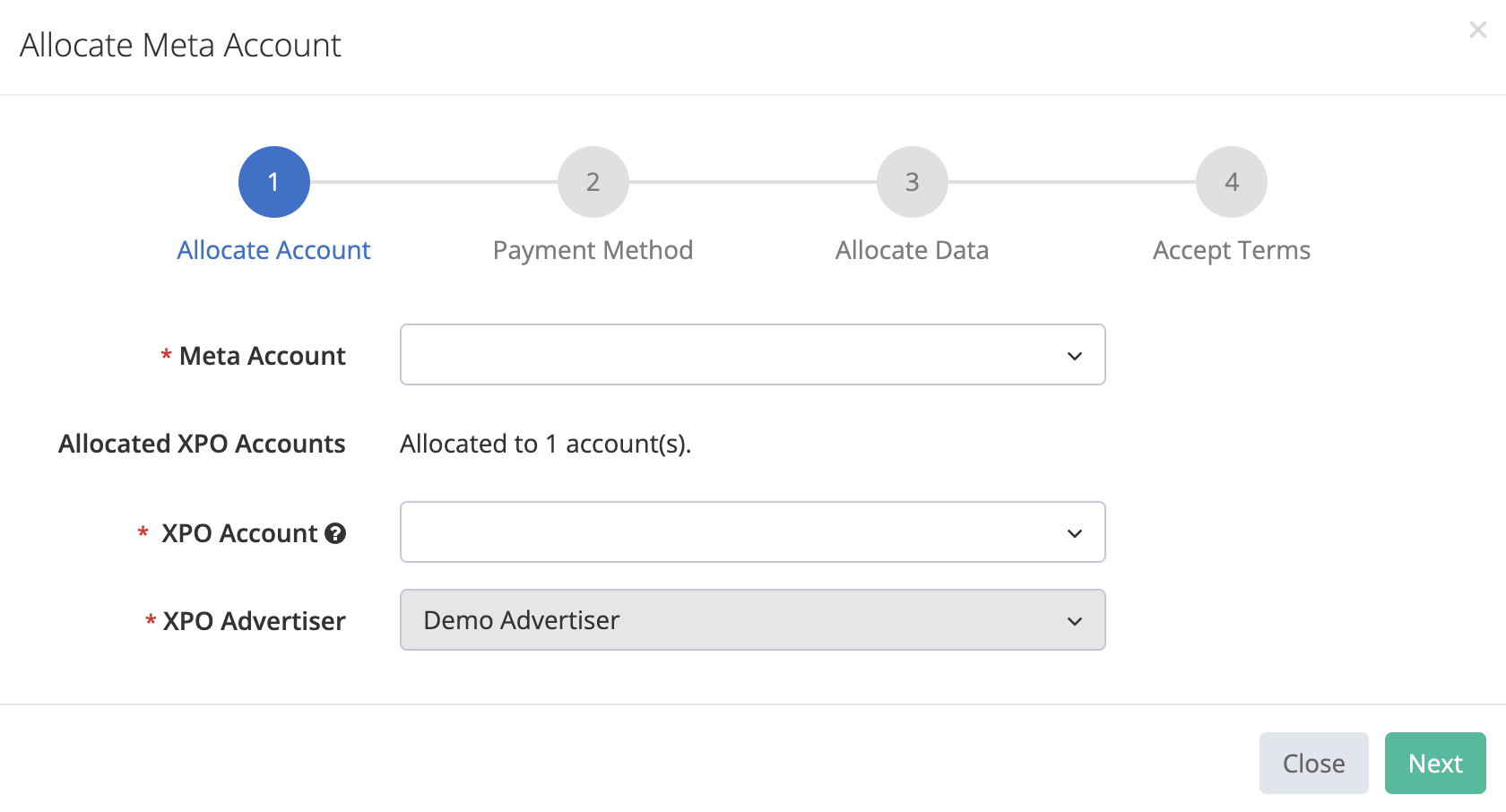Screen dimensions: 1506x812
Task: Click the Close button
Action: [x=1313, y=763]
